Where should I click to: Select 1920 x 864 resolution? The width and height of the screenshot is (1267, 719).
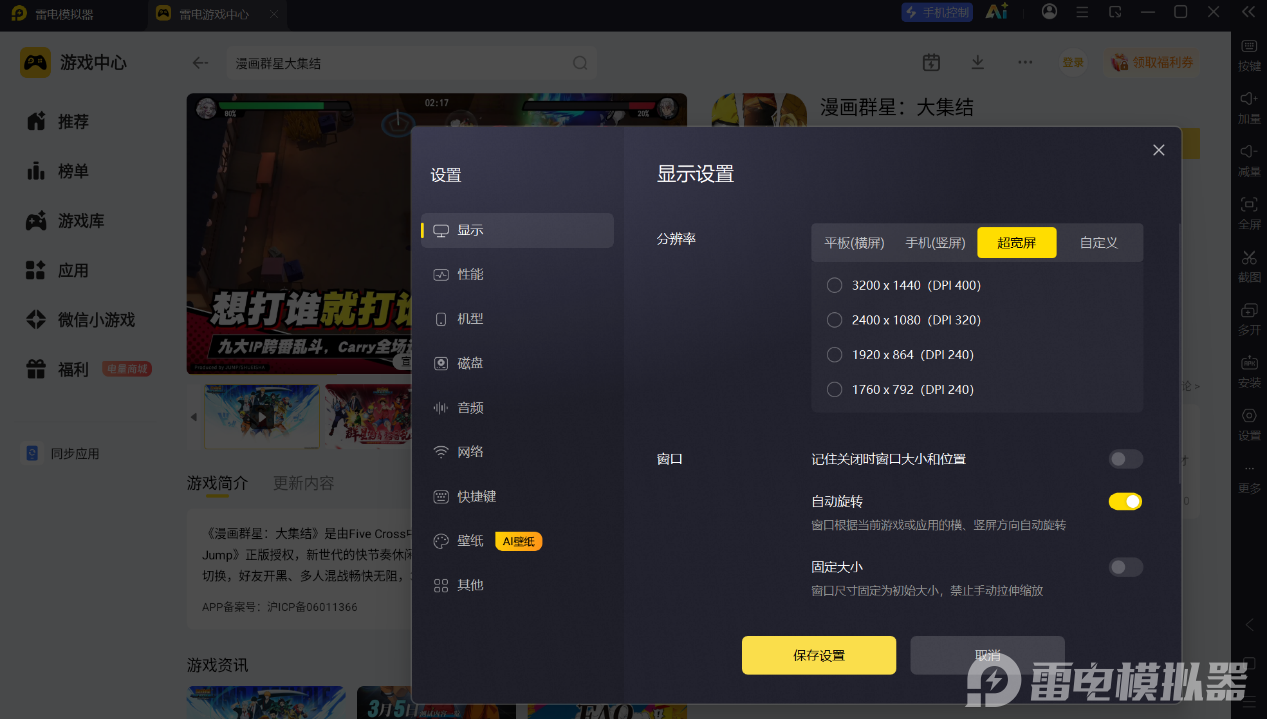[834, 355]
